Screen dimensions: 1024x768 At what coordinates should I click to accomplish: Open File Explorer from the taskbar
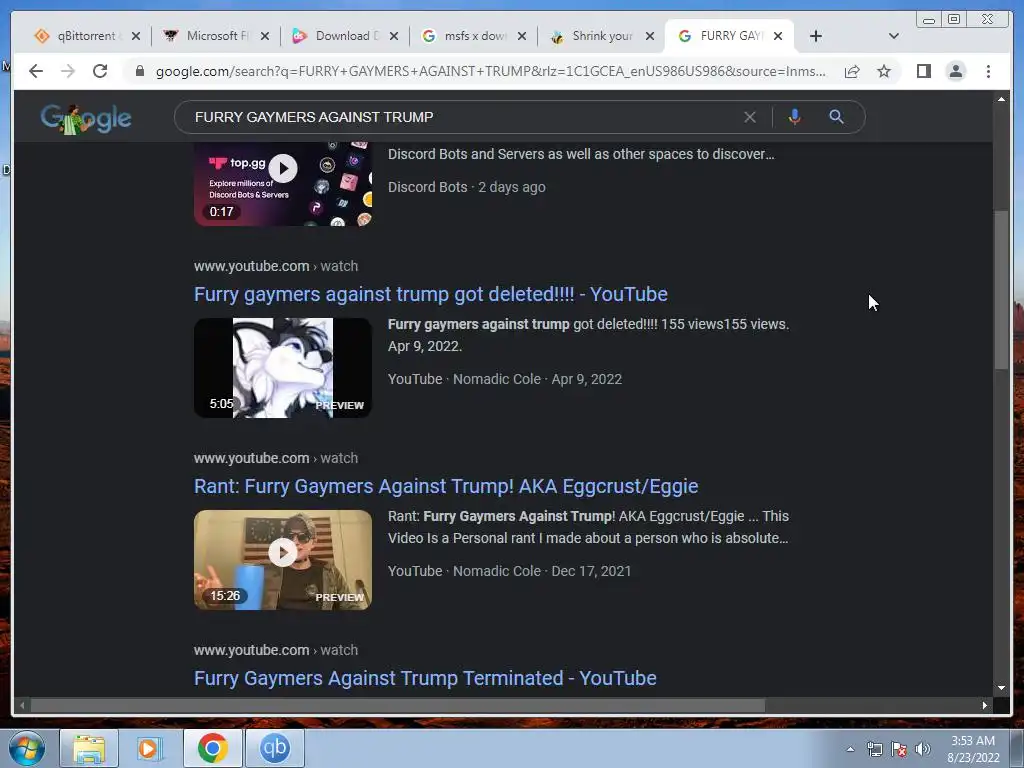click(x=89, y=748)
